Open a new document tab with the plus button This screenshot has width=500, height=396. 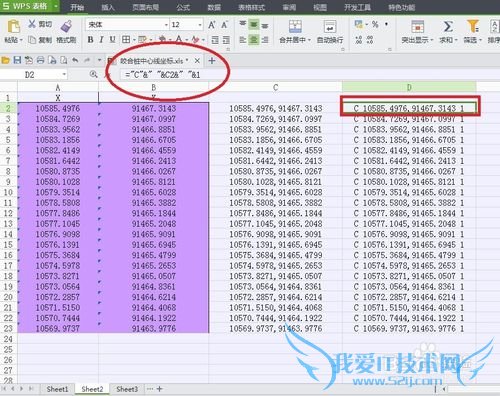pos(212,60)
